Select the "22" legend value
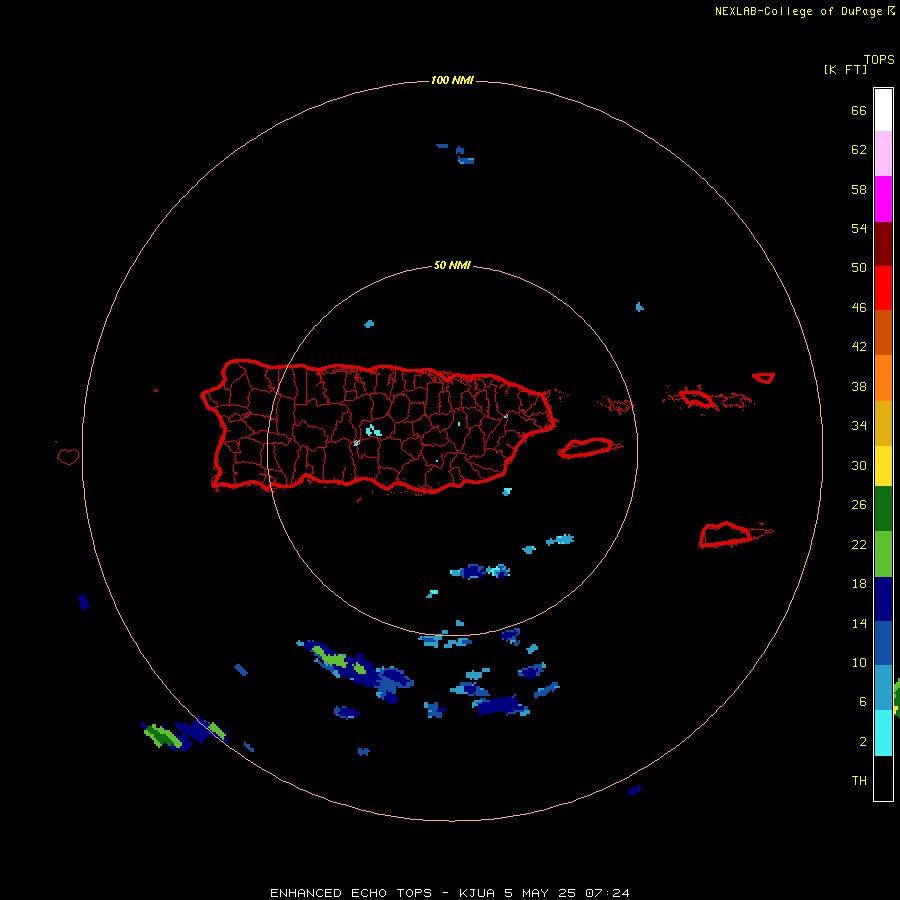The height and width of the screenshot is (900, 900). click(x=859, y=545)
